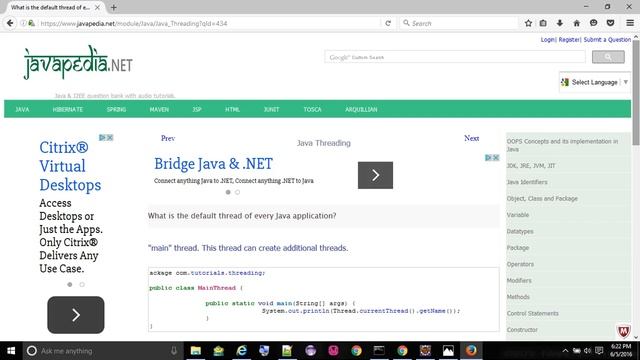Click the AdChoices icon on Citrix ad
Image resolution: width=640 pixels, height=360 pixels.
[102, 138]
